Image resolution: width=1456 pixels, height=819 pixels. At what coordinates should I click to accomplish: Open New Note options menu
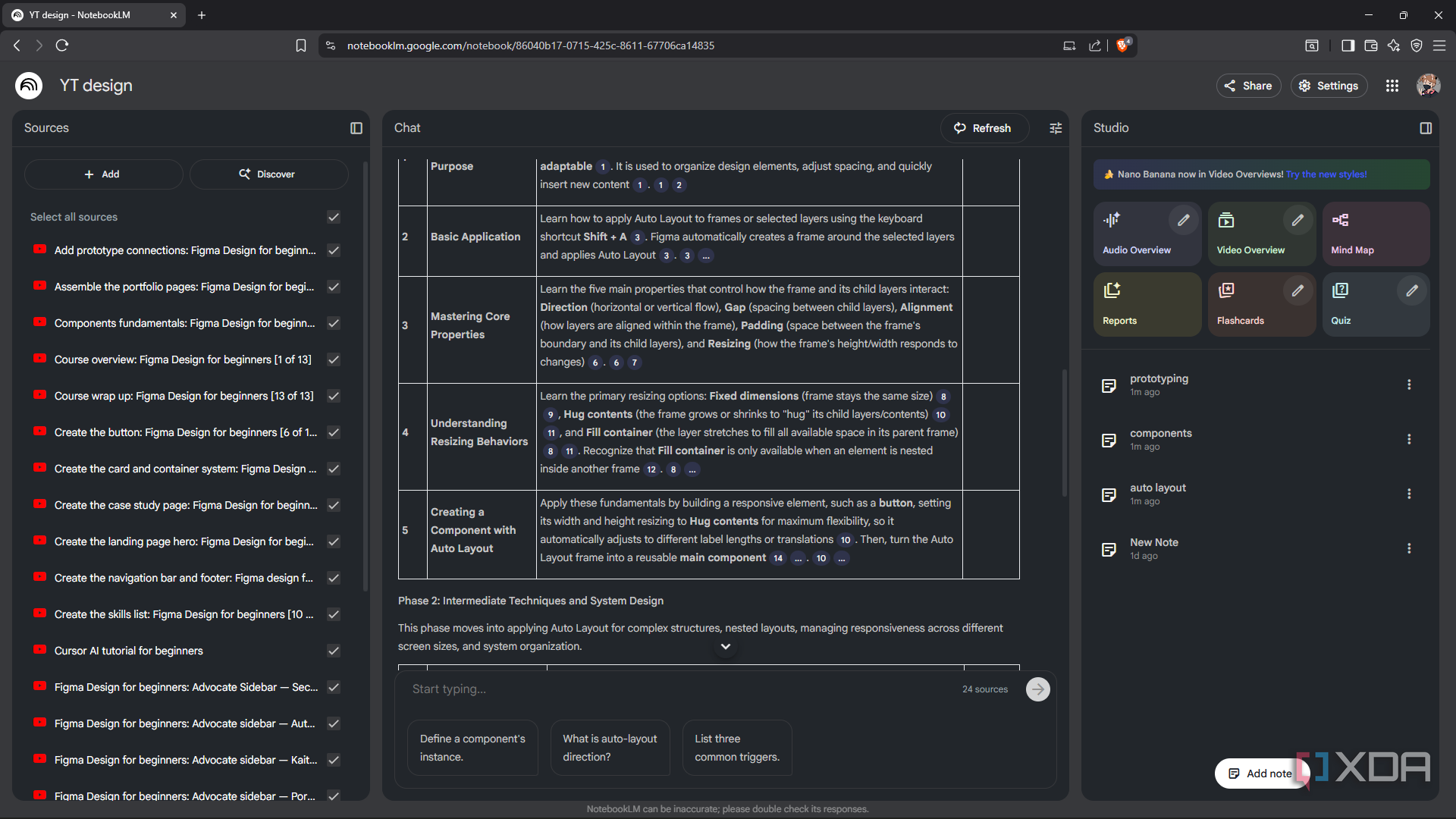[1409, 548]
